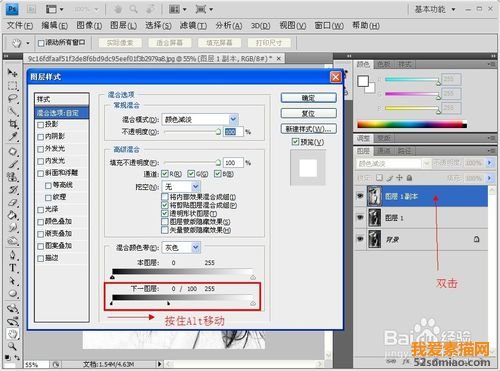Enable the 外发光 outer glow style
This screenshot has width=500, height=371.
pos(41,149)
